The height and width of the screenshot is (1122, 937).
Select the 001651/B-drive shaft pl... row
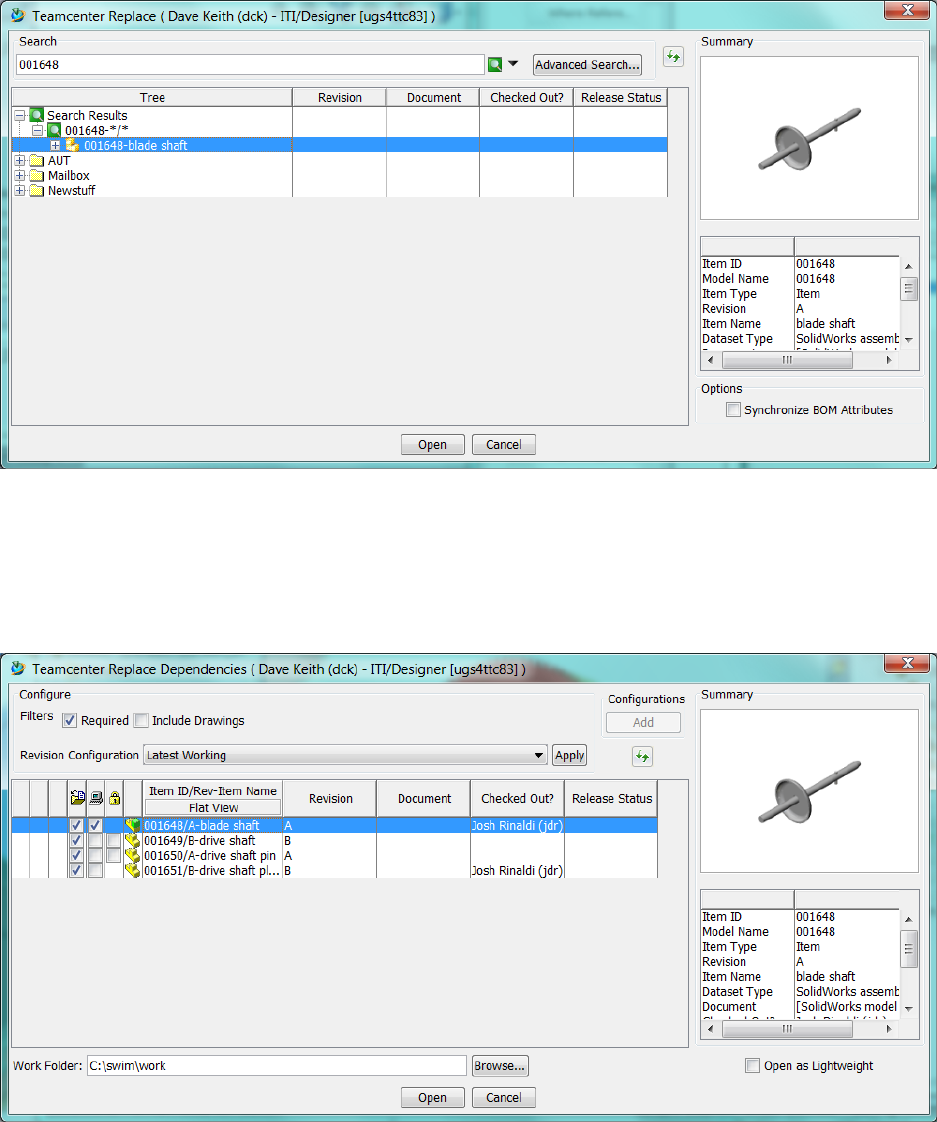334,870
